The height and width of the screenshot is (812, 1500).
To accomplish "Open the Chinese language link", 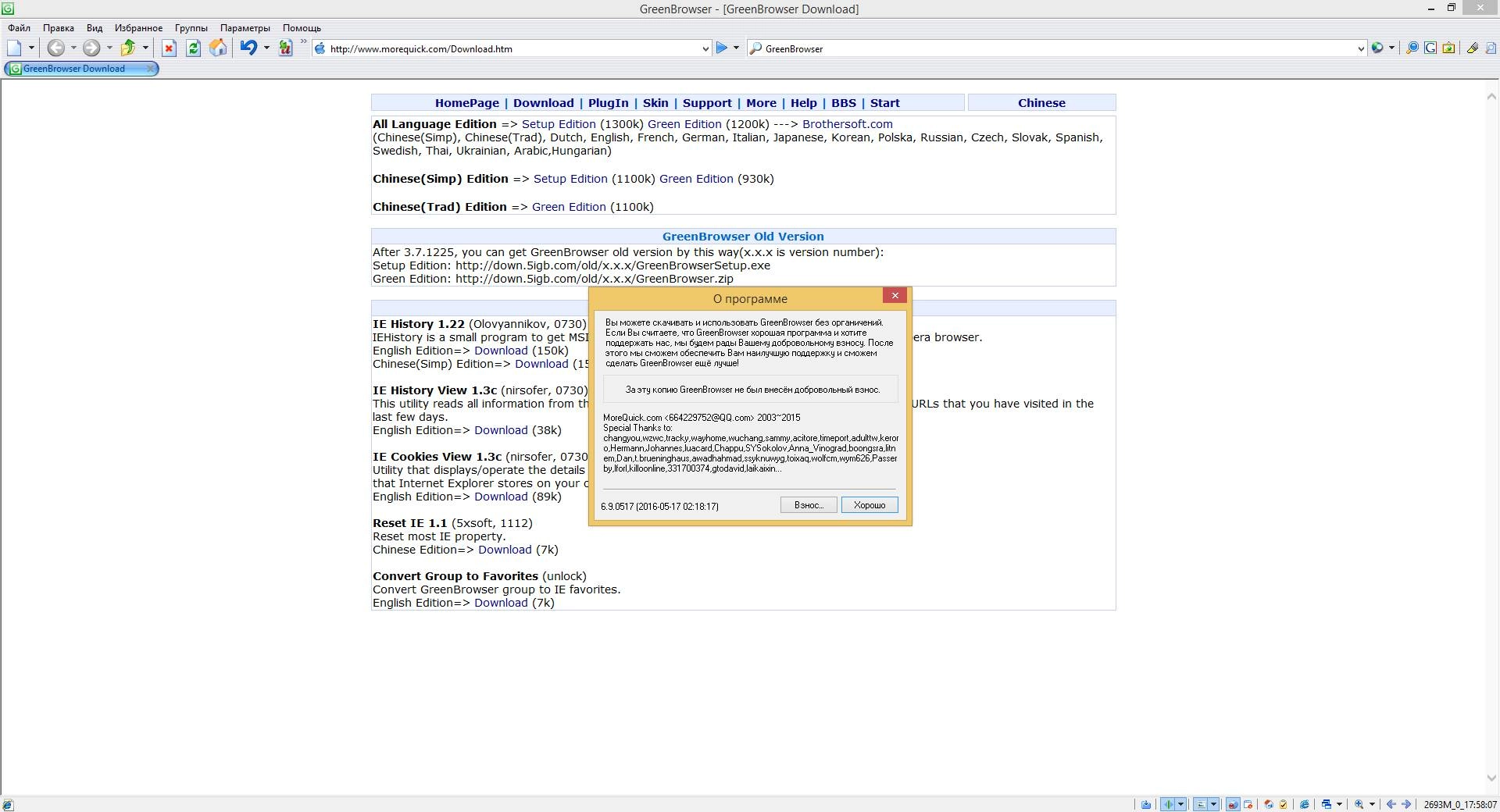I will pyautogui.click(x=1041, y=103).
